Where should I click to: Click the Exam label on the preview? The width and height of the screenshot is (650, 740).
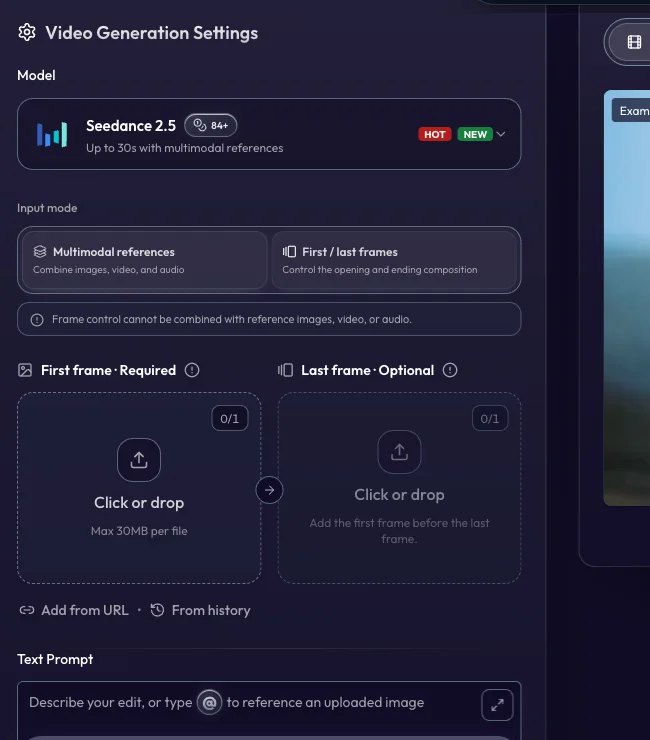pyautogui.click(x=631, y=111)
